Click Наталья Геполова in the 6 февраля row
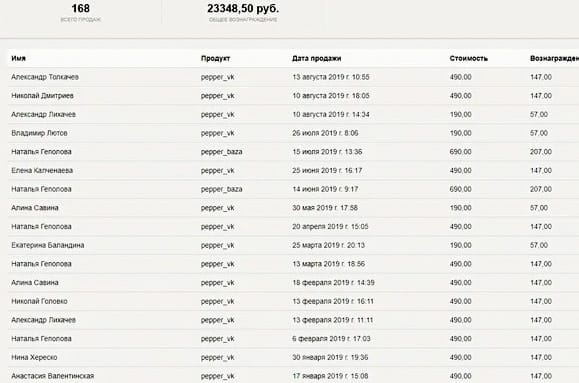579x383 pixels. coord(41,339)
